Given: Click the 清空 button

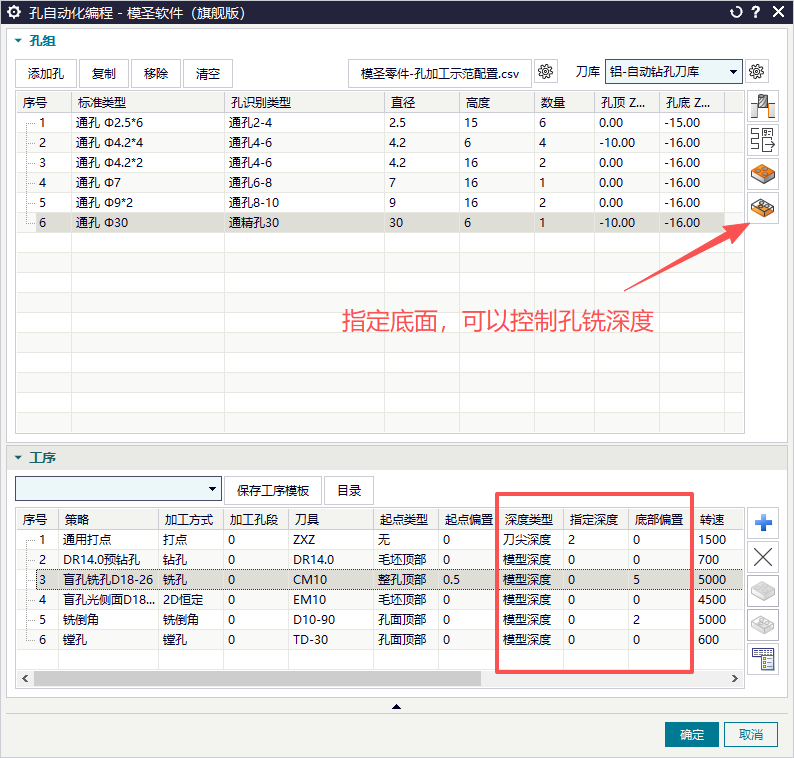Looking at the screenshot, I should (208, 73).
